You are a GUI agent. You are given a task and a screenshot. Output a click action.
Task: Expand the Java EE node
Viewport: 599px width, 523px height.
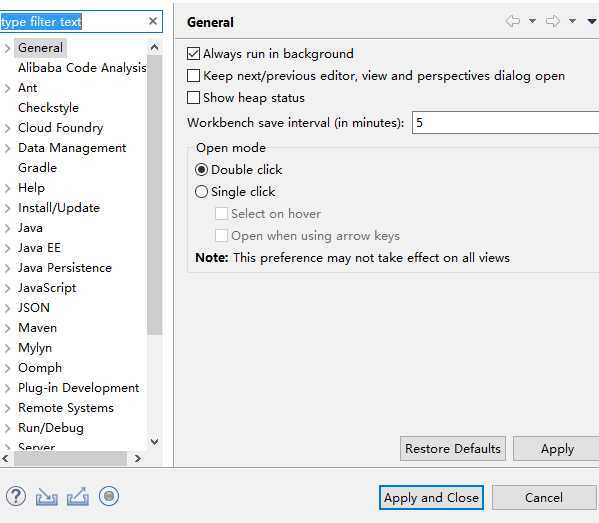[7, 248]
